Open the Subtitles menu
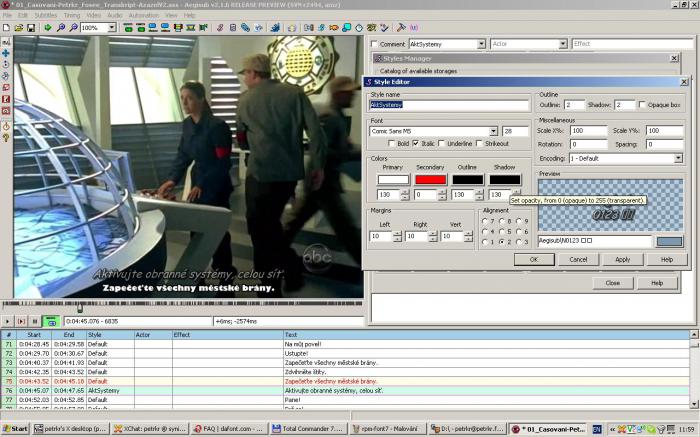 tap(46, 15)
